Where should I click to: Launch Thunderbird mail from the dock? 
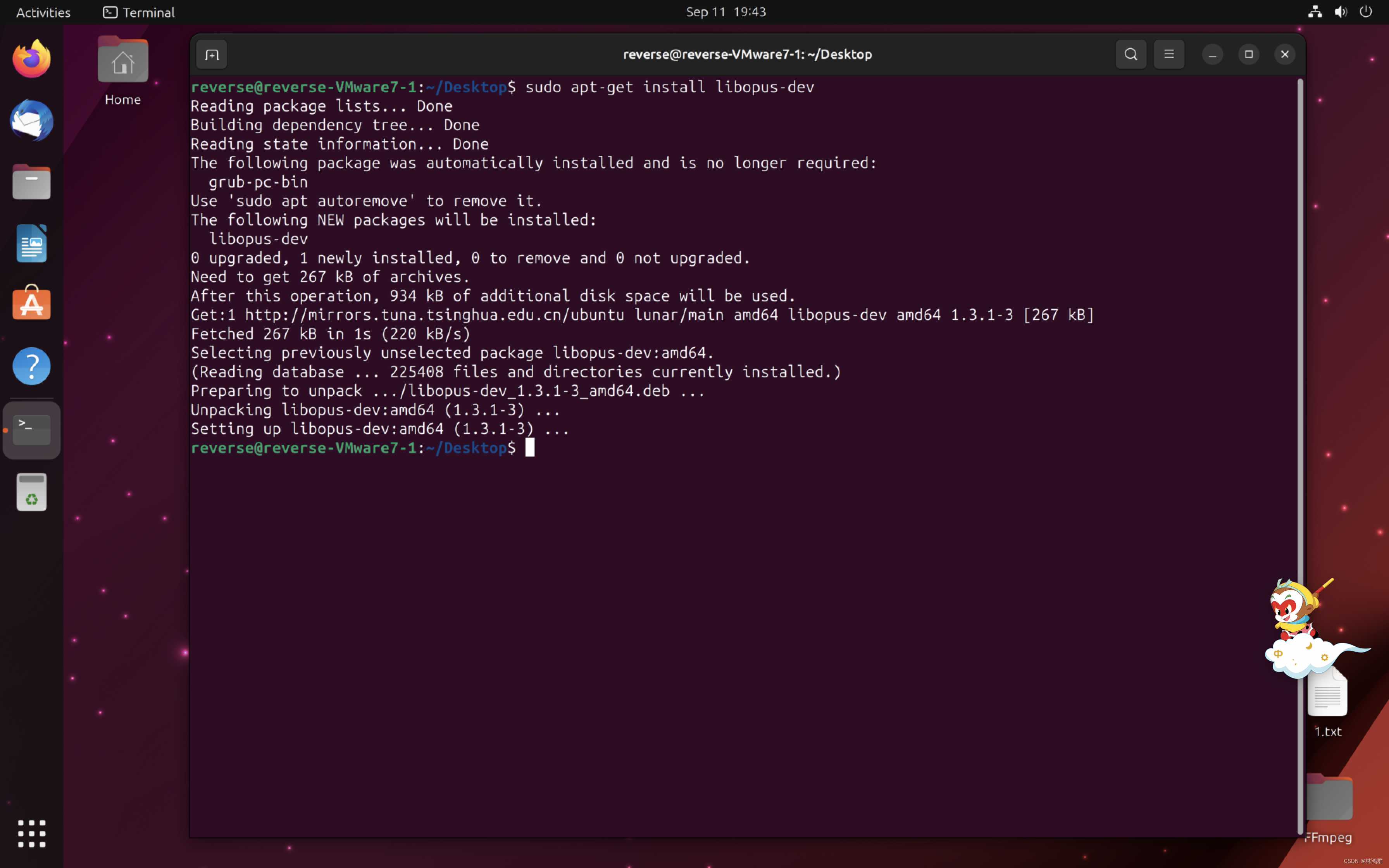[x=31, y=121]
